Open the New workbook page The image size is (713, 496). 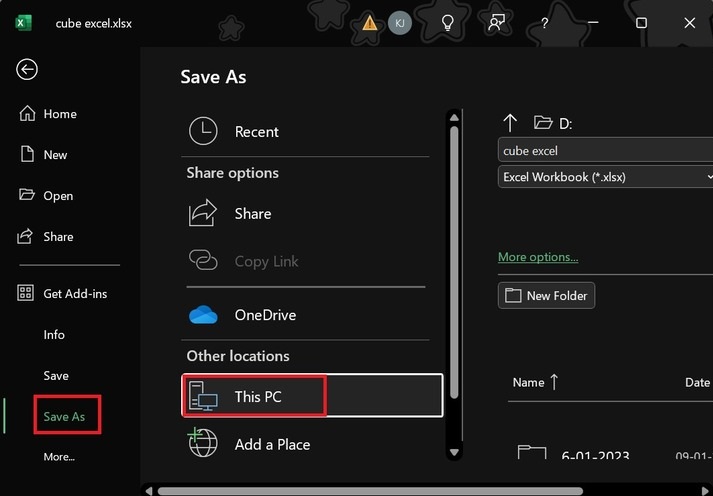[43, 155]
